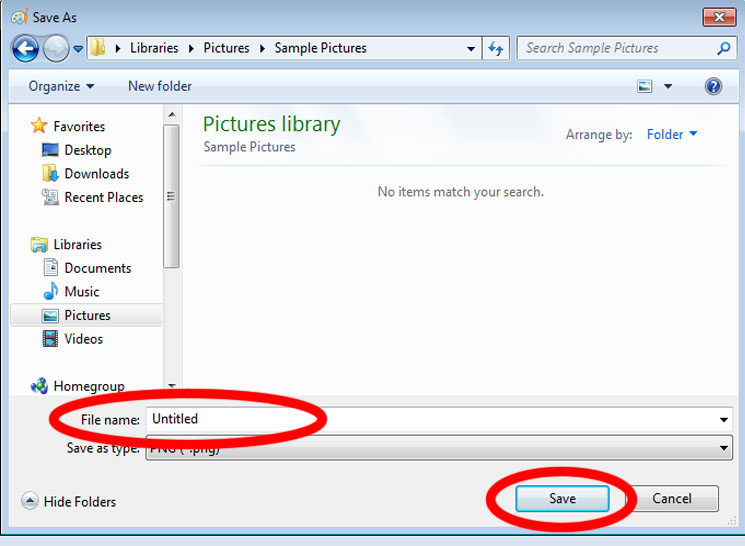
Task: Click Libraries in the address breadcrumb
Action: pos(154,48)
